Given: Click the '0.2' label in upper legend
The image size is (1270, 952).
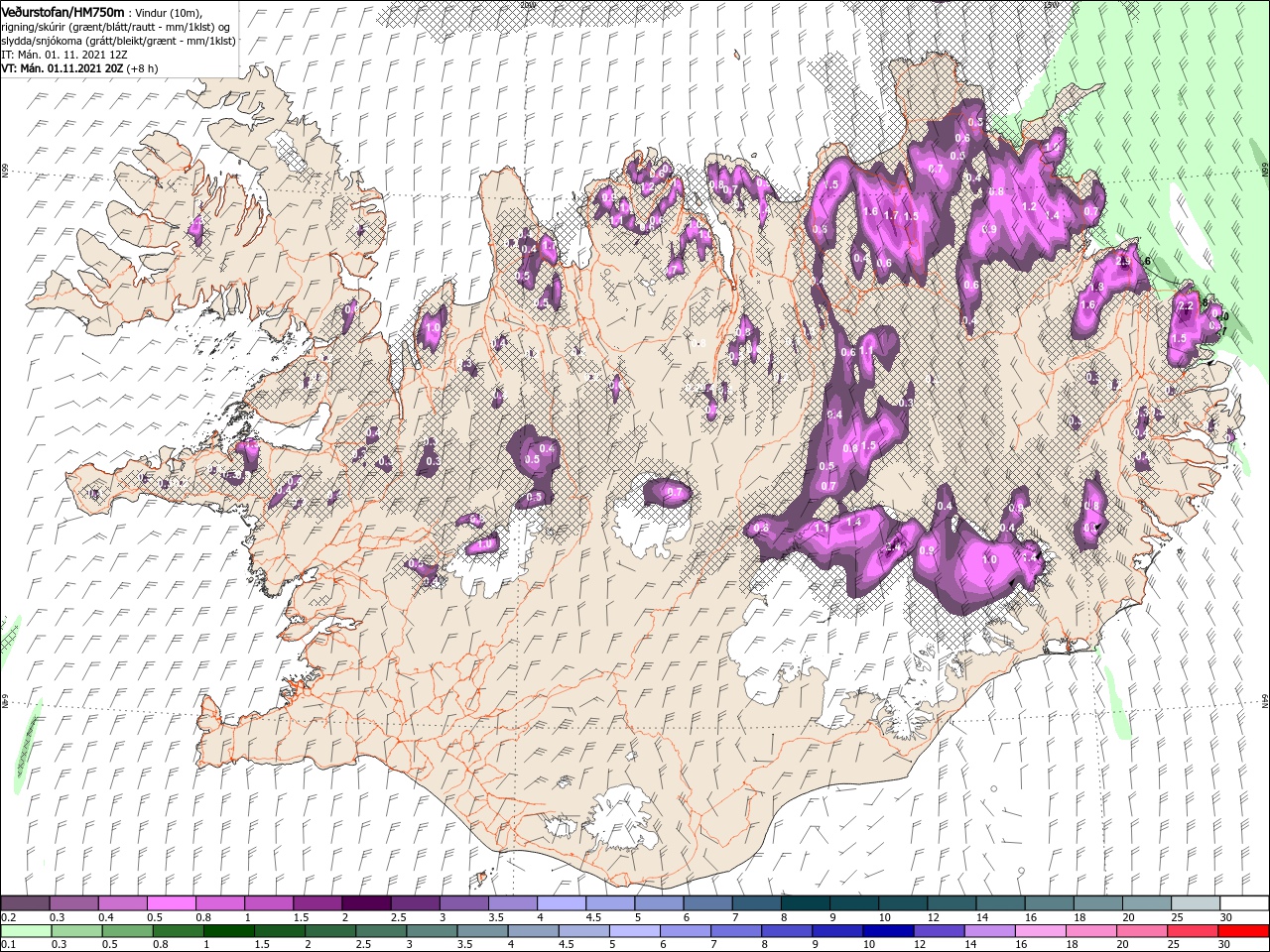Looking at the screenshot, I should pos(7,917).
